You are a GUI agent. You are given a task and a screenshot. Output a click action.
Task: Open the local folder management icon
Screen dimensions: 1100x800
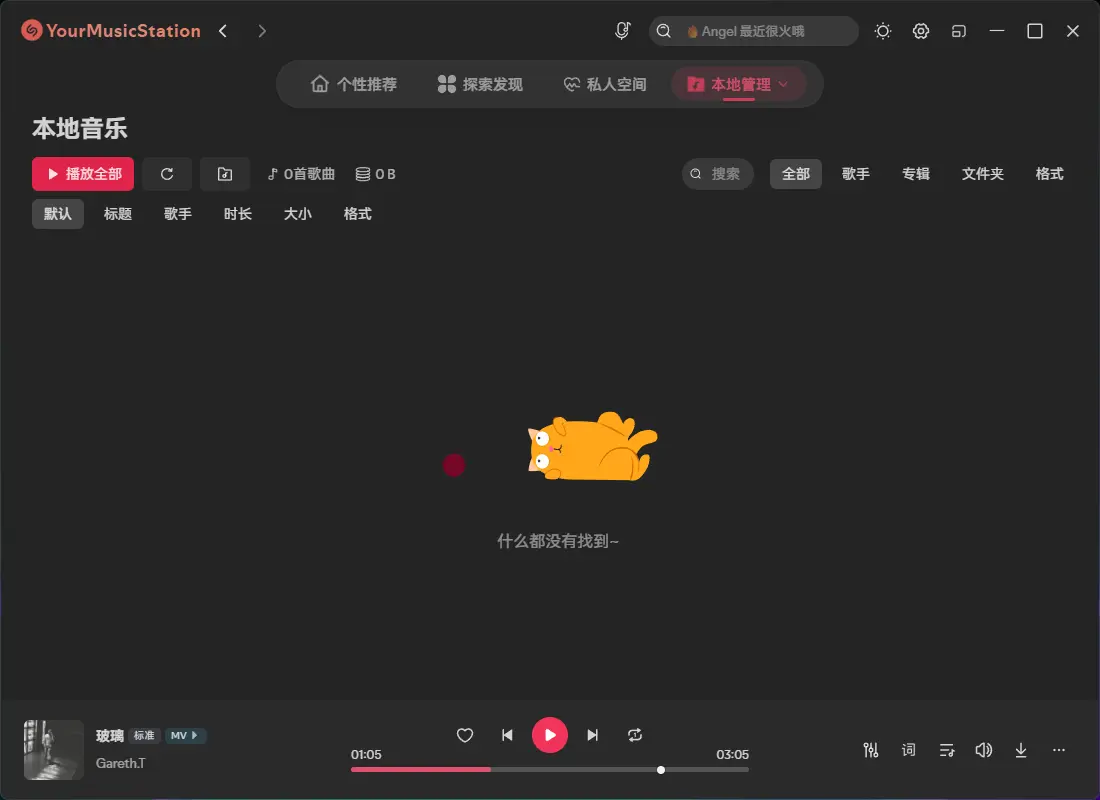coord(224,174)
